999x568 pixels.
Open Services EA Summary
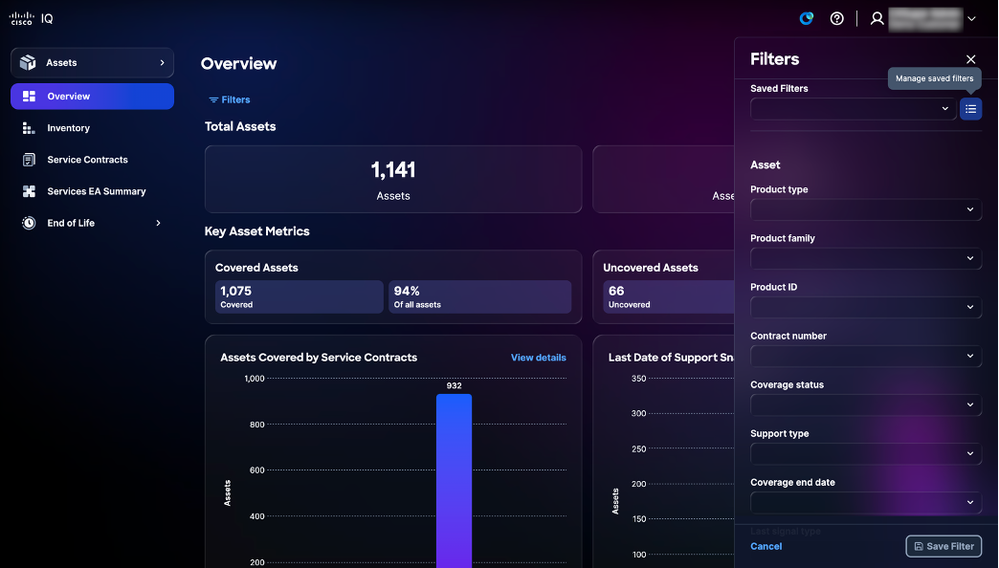coord(96,191)
